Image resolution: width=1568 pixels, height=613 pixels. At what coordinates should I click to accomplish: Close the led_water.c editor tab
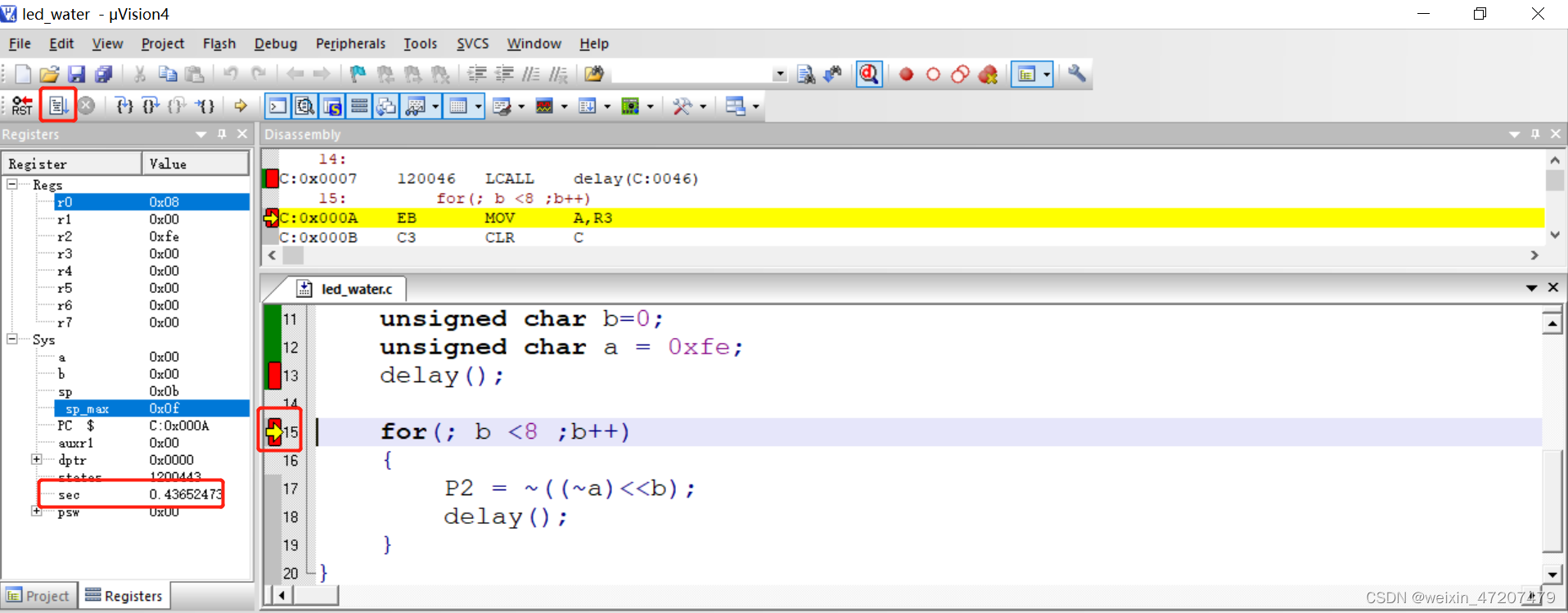click(x=1552, y=287)
